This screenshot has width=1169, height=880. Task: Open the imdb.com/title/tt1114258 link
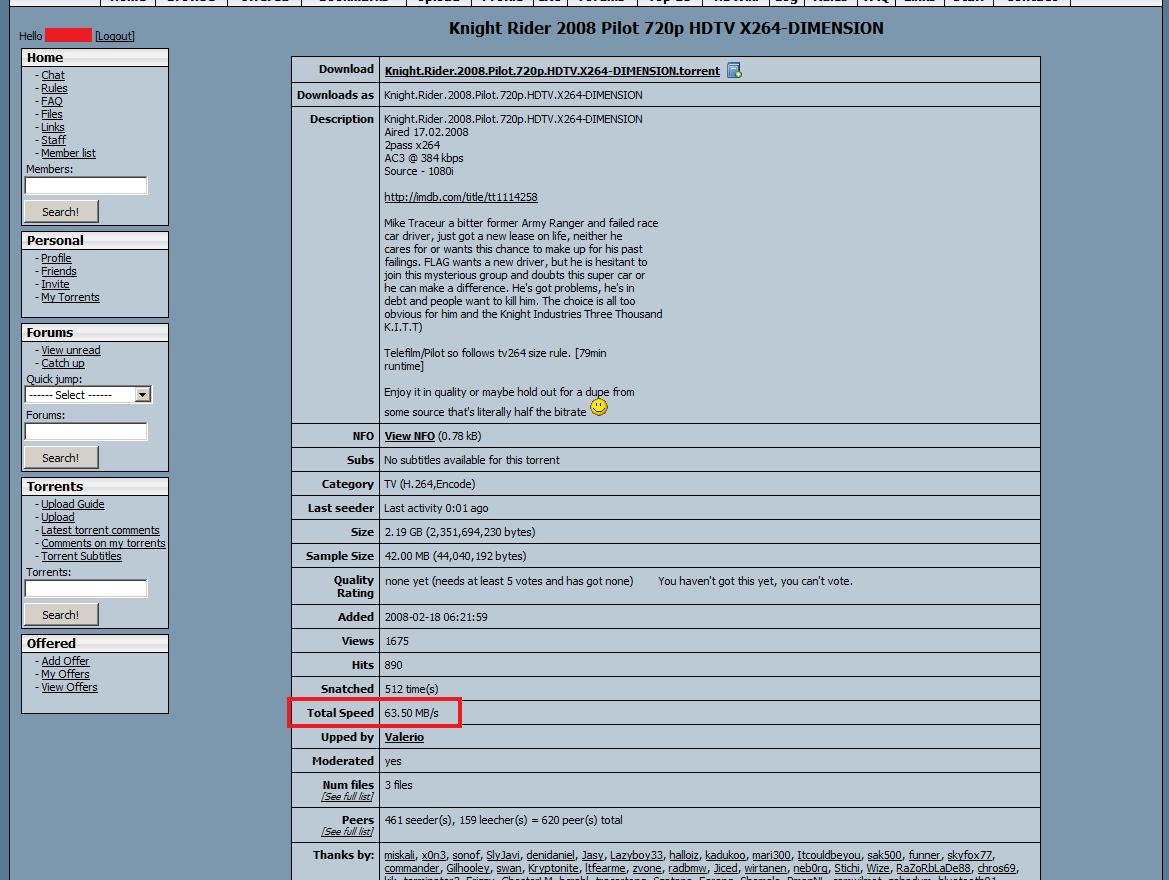click(x=461, y=197)
